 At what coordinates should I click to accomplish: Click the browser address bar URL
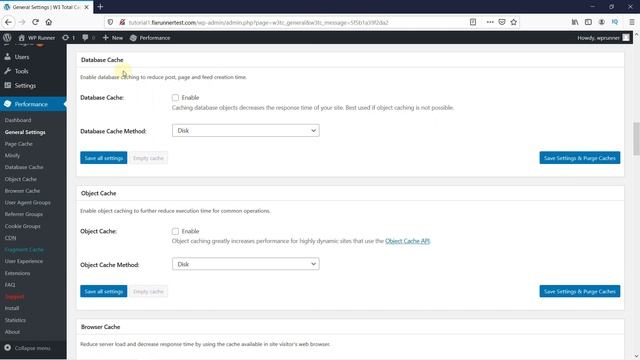(x=258, y=22)
